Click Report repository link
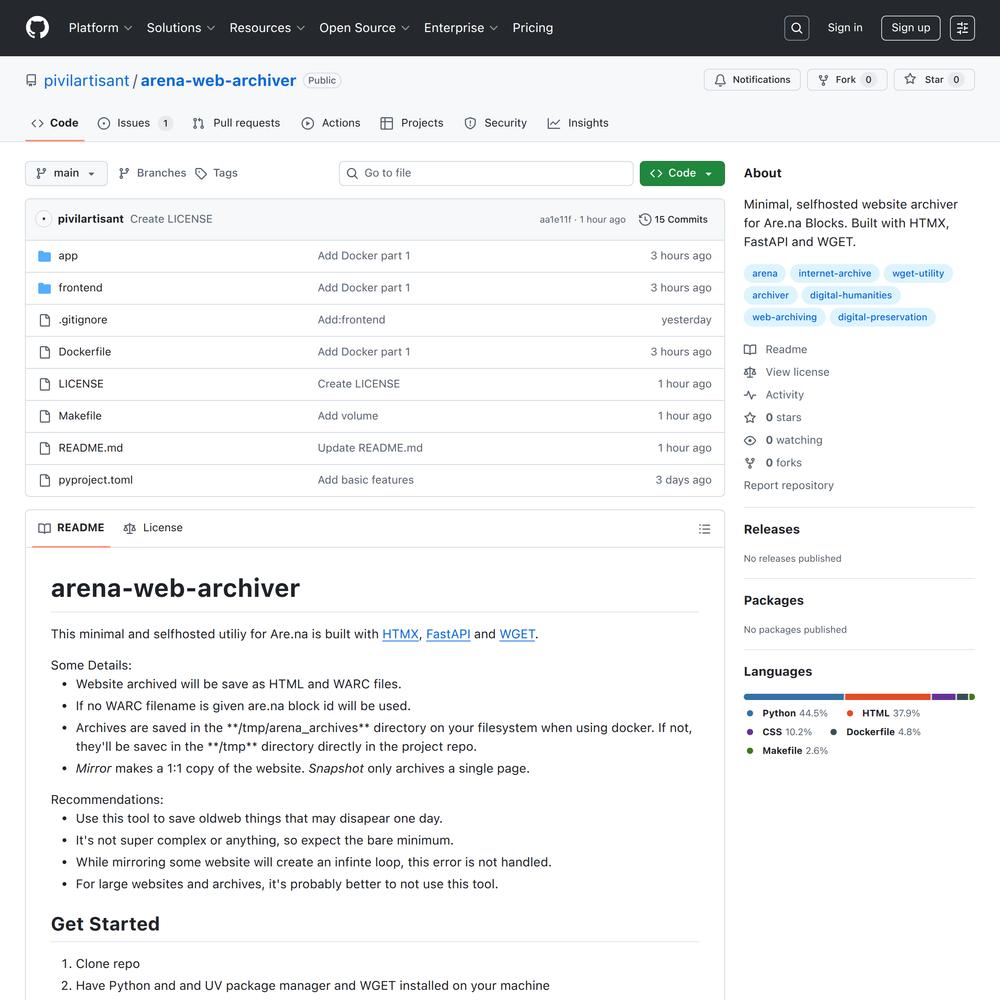The height and width of the screenshot is (1000, 1000). click(788, 485)
